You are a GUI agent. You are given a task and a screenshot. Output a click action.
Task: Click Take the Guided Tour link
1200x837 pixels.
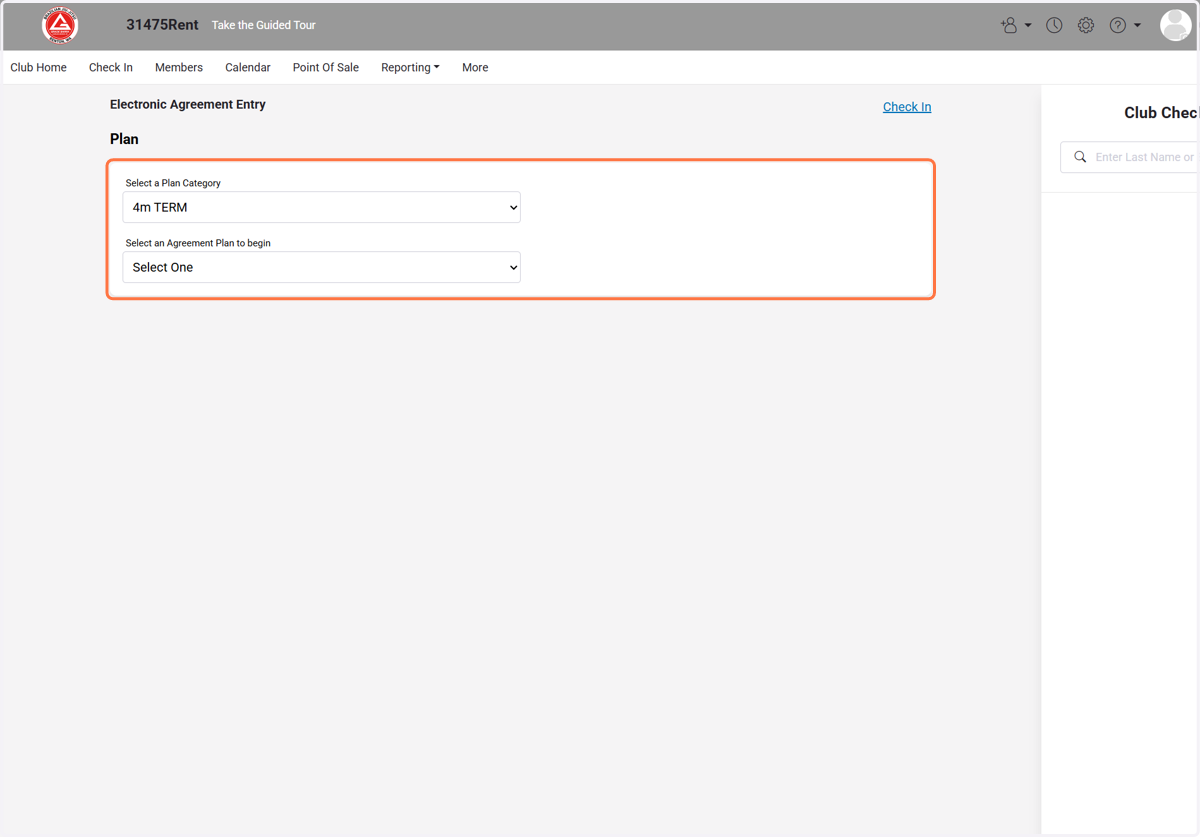click(x=263, y=25)
